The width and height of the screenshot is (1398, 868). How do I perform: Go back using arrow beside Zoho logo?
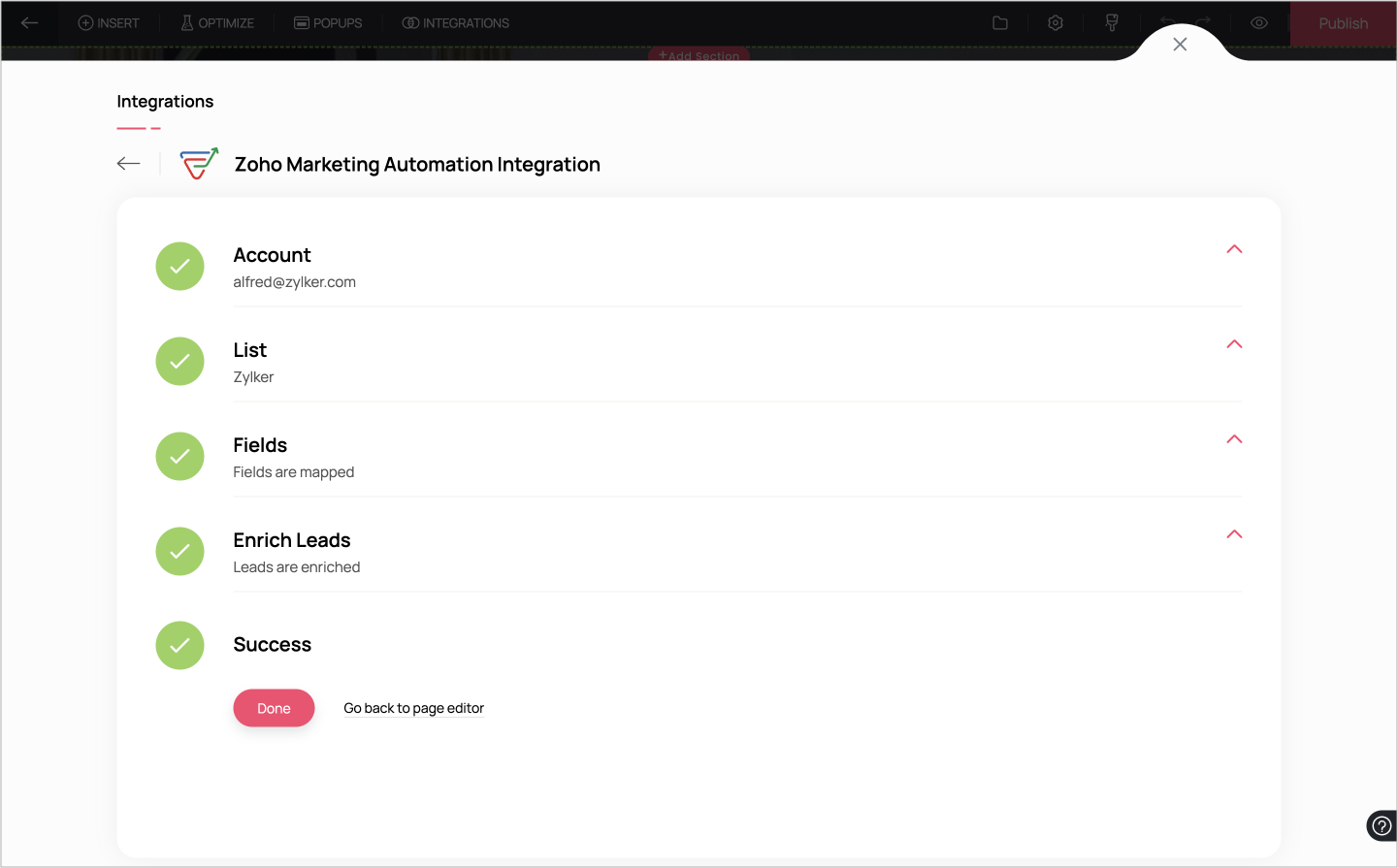[x=129, y=164]
